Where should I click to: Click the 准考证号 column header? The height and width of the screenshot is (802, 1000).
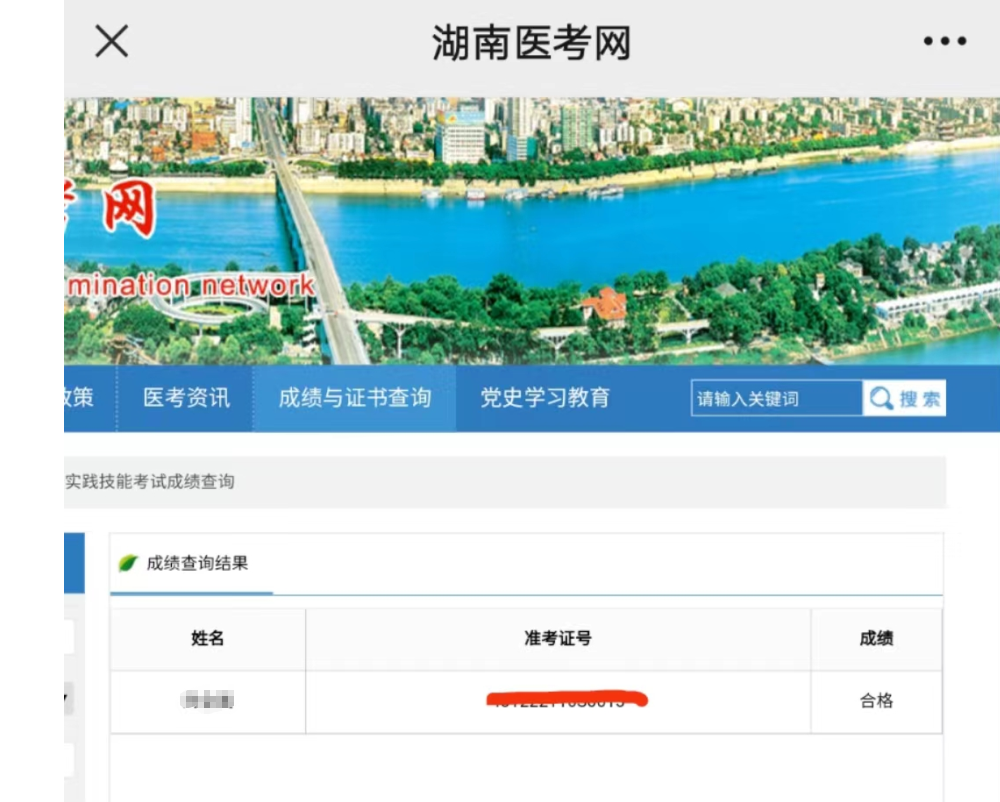558,639
